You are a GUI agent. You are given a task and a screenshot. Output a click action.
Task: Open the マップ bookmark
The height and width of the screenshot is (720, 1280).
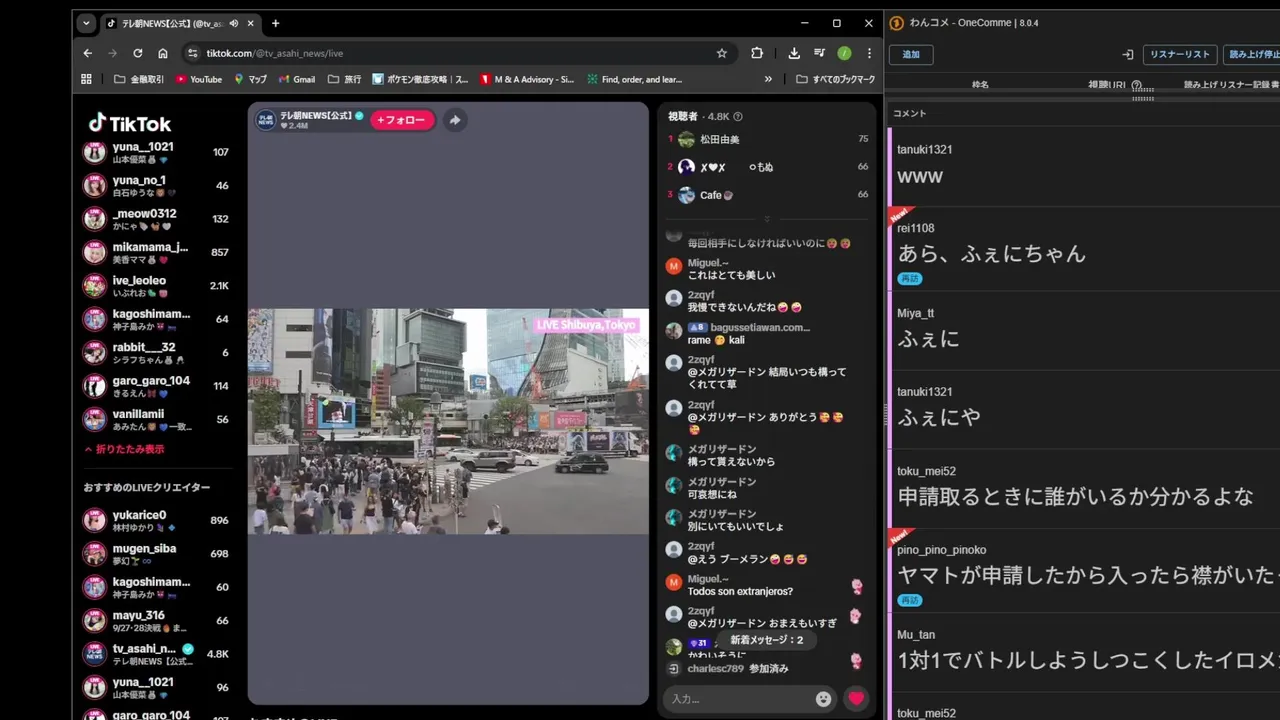(x=250, y=79)
